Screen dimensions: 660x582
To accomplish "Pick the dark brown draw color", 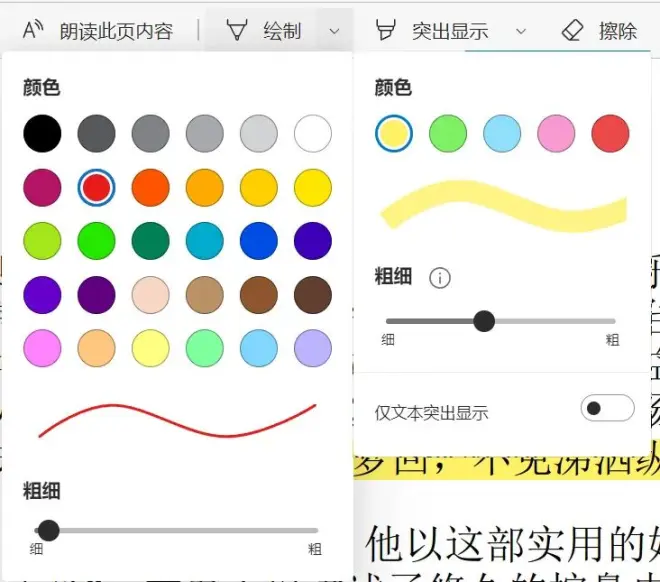I will point(313,295).
